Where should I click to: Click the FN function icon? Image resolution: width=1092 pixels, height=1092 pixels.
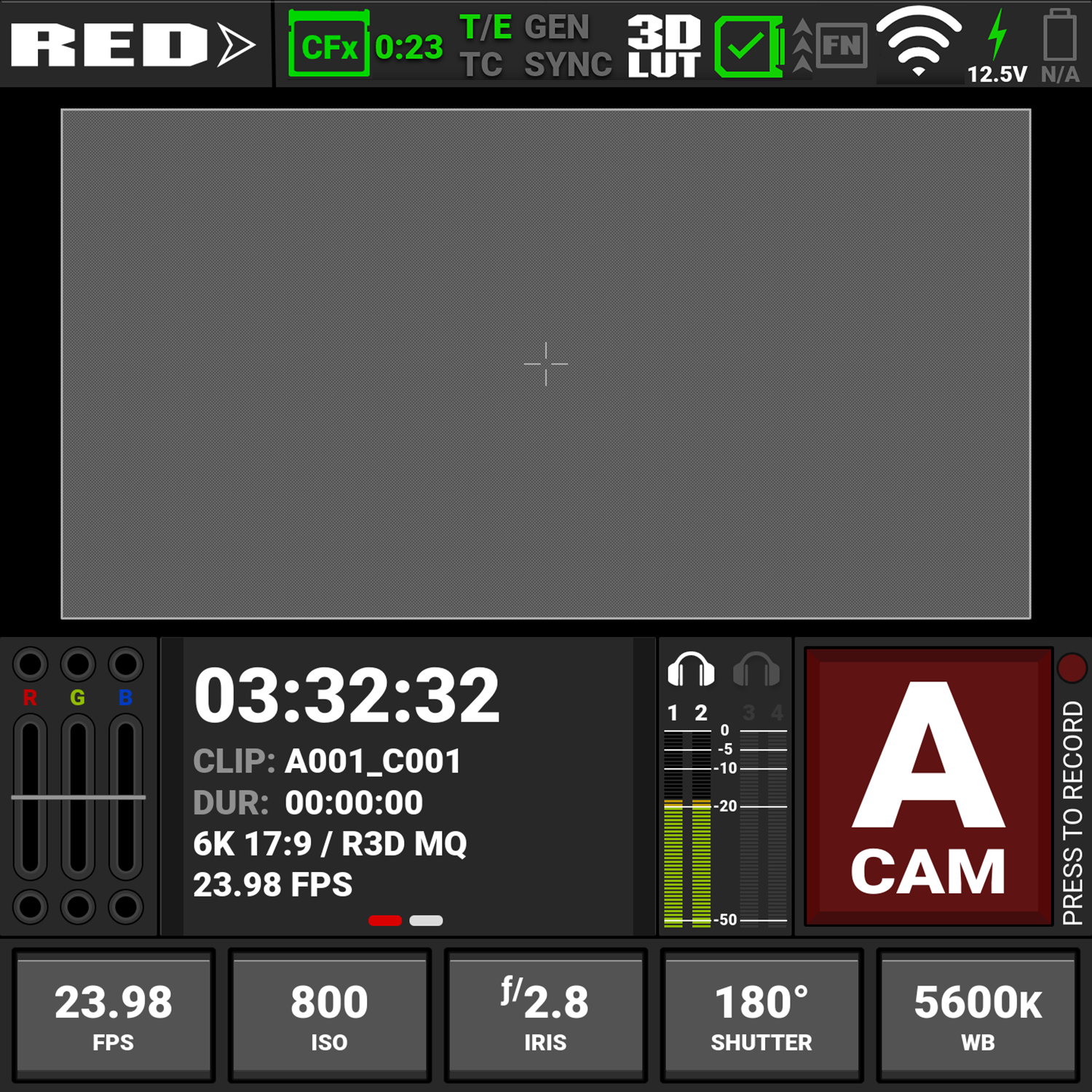842,46
